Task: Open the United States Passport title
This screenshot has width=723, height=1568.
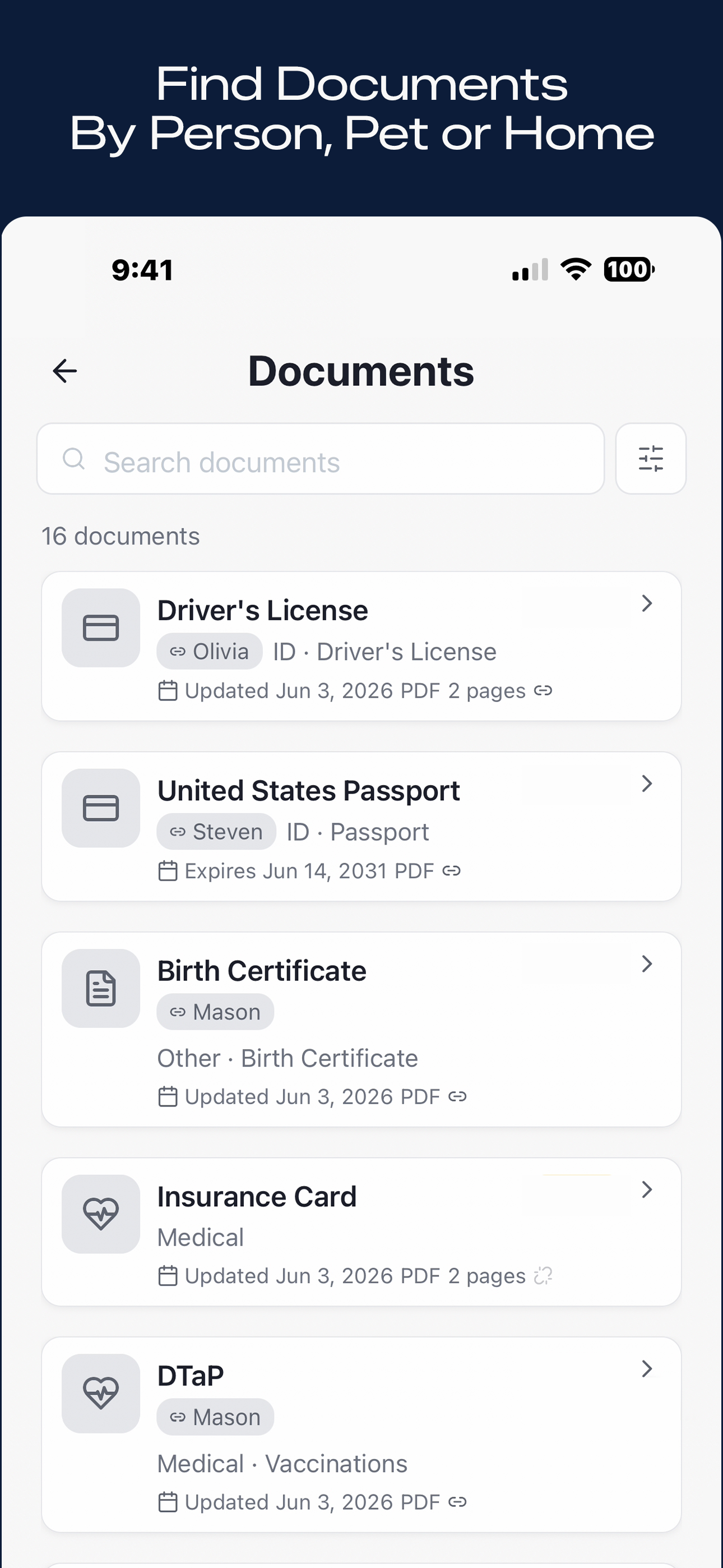Action: tap(309, 790)
